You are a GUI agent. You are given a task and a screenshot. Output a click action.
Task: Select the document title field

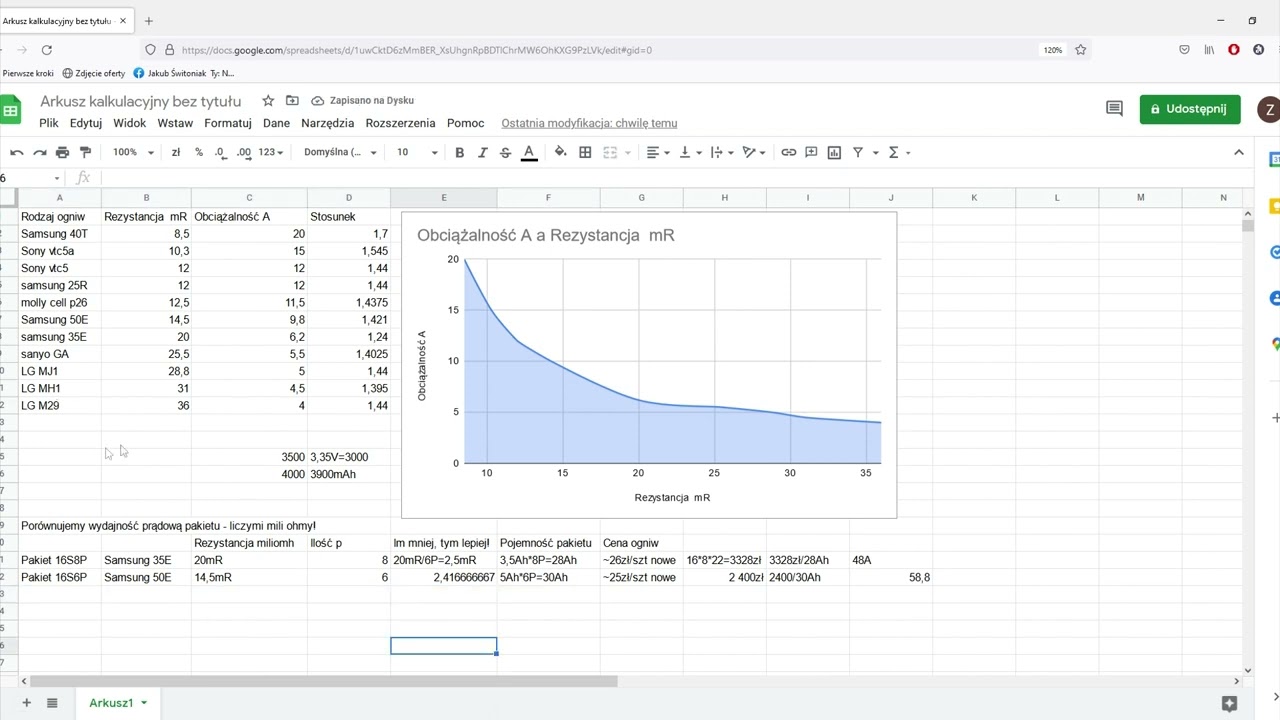pos(141,101)
